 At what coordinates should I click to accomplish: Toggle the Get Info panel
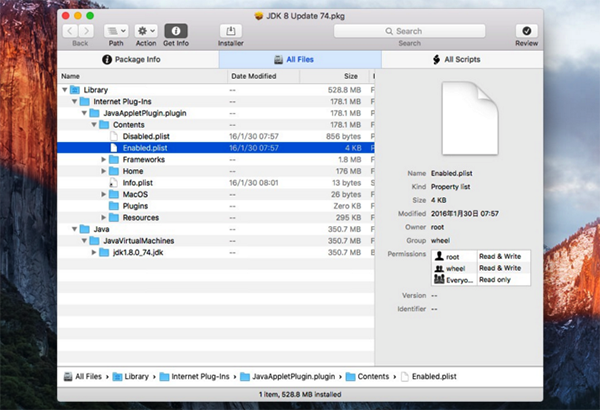pos(175,32)
